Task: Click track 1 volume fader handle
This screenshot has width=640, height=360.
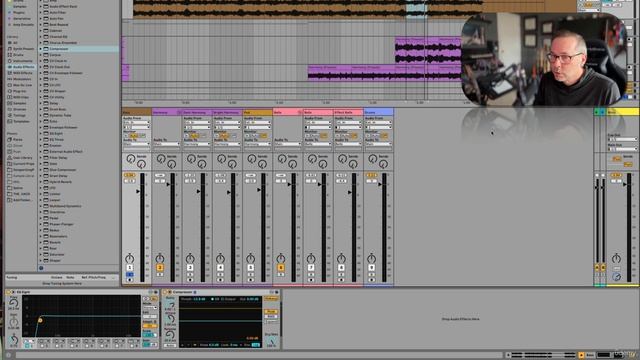Action: (138, 191)
